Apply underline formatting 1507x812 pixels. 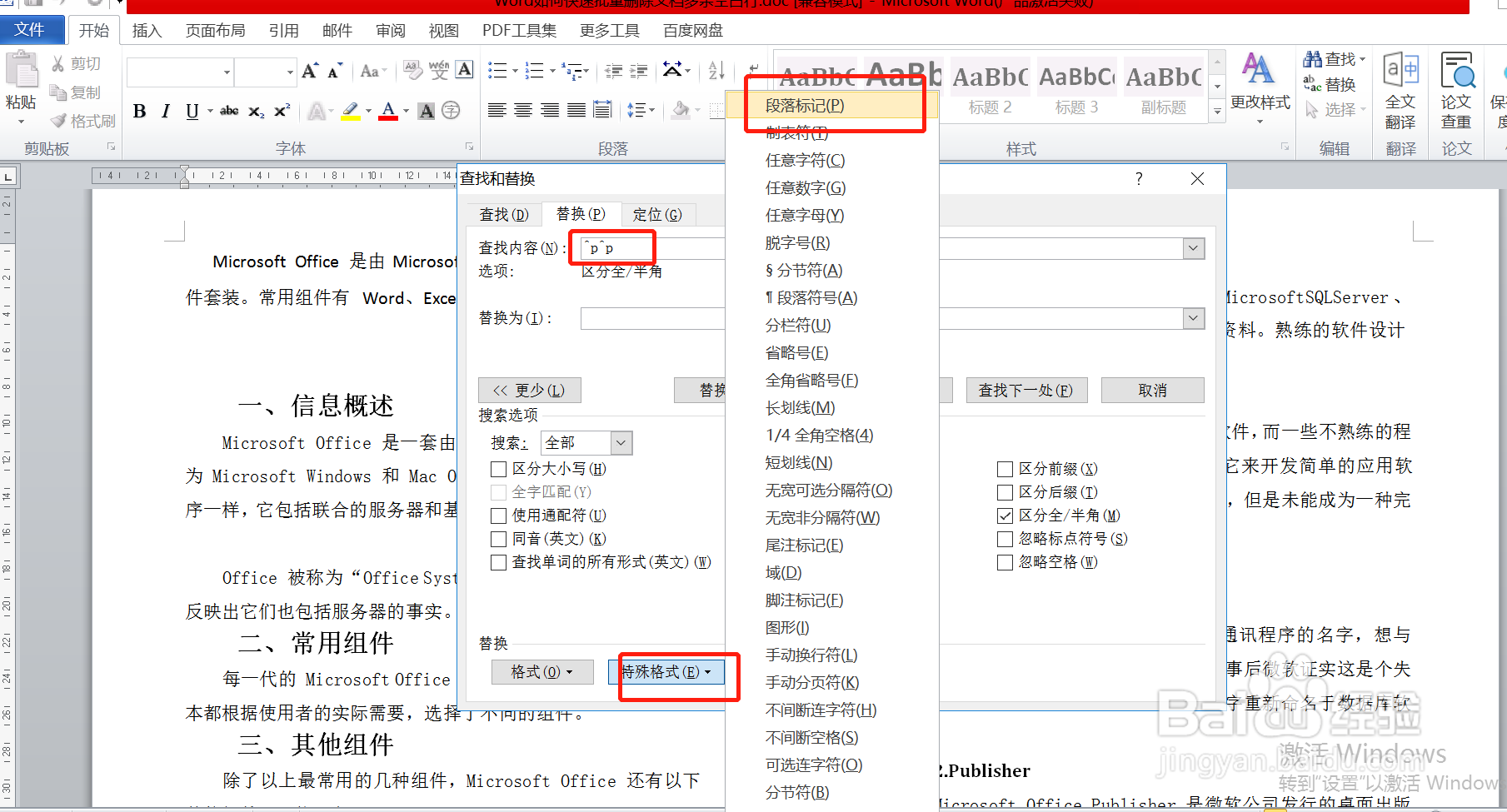click(x=192, y=112)
